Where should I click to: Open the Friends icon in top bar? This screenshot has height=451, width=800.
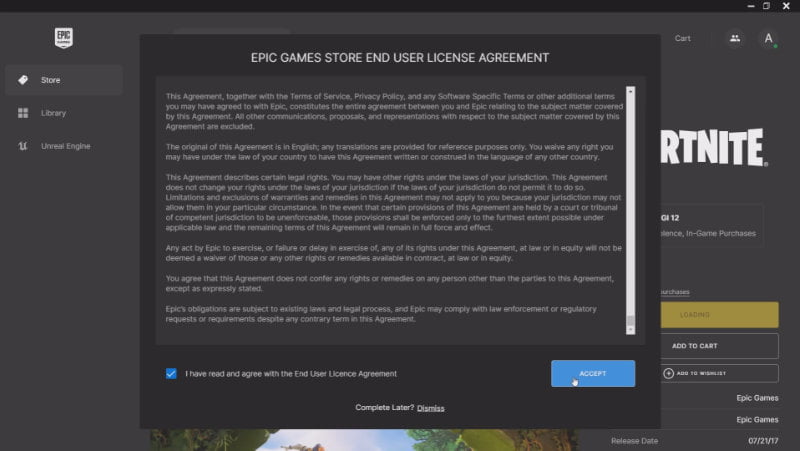tap(735, 38)
